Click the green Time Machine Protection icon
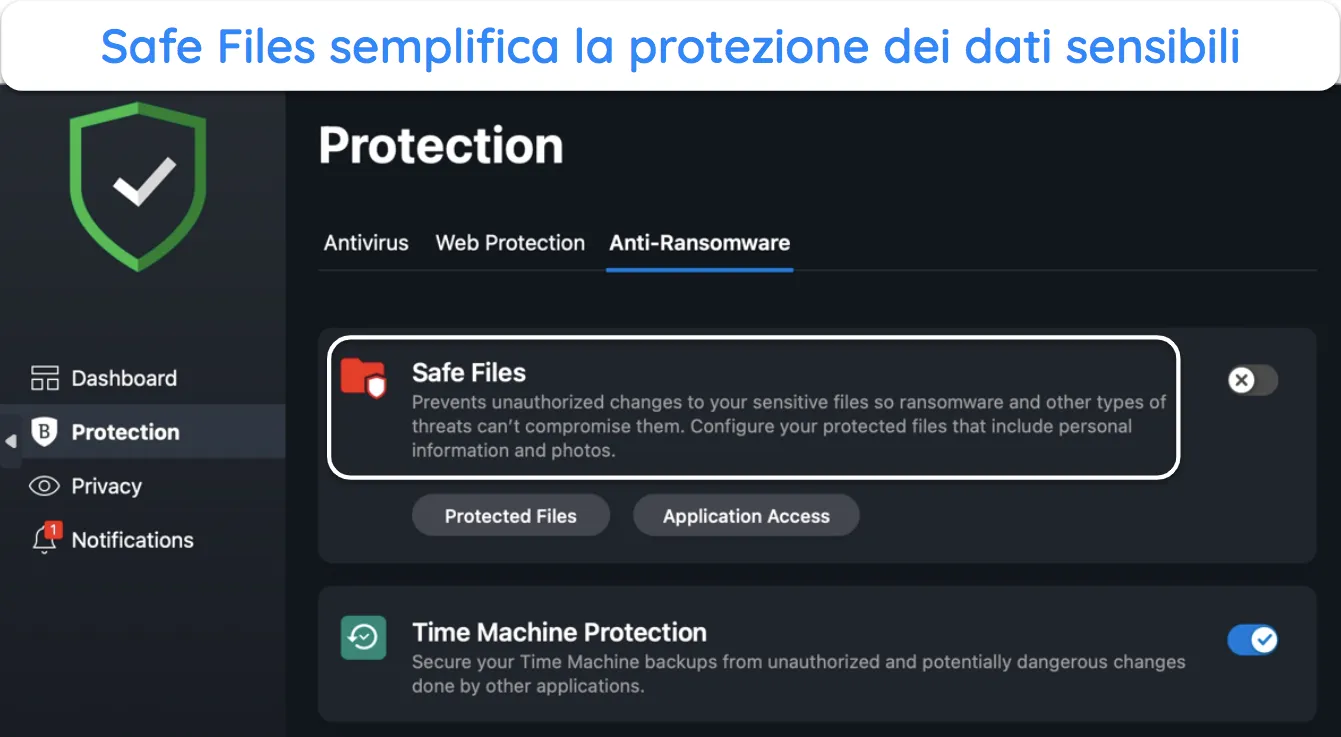The image size is (1341, 737). pyautogui.click(x=364, y=637)
